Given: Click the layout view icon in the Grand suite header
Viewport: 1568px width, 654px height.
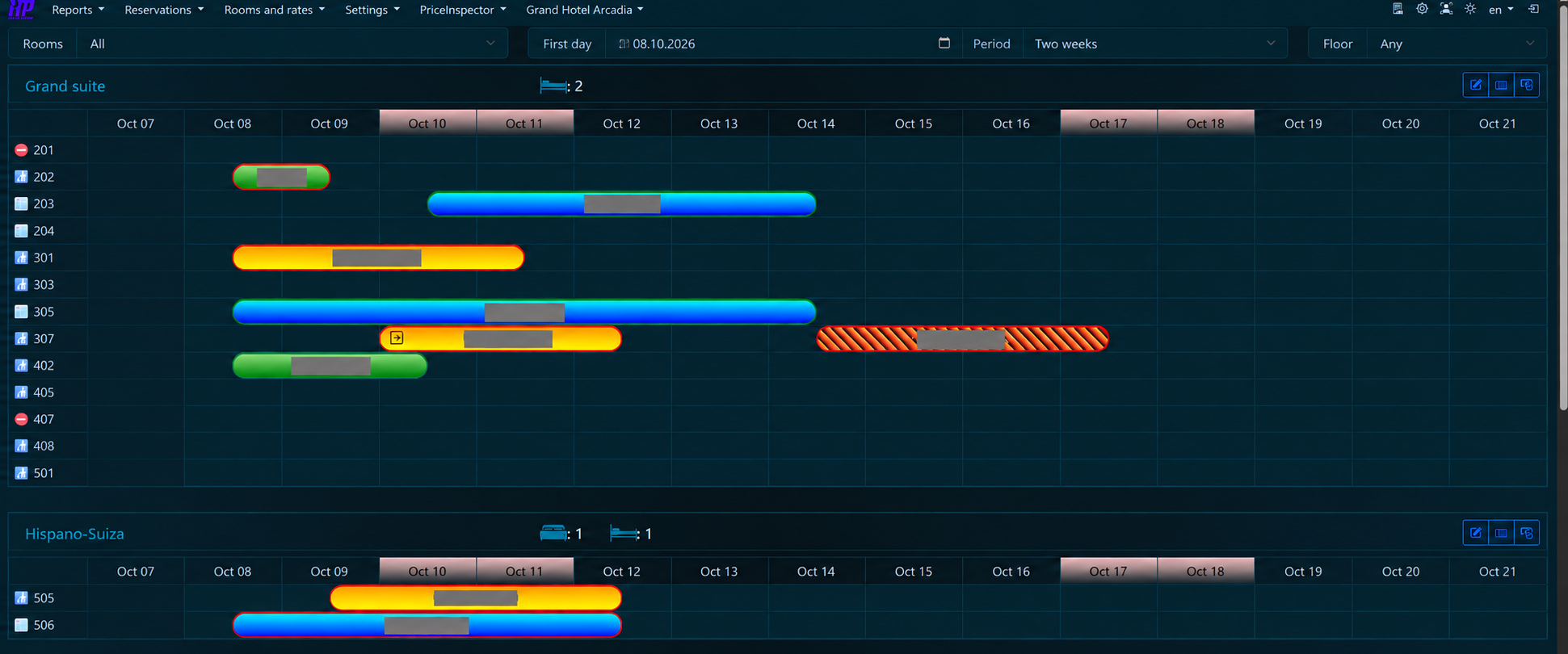Looking at the screenshot, I should point(1501,85).
